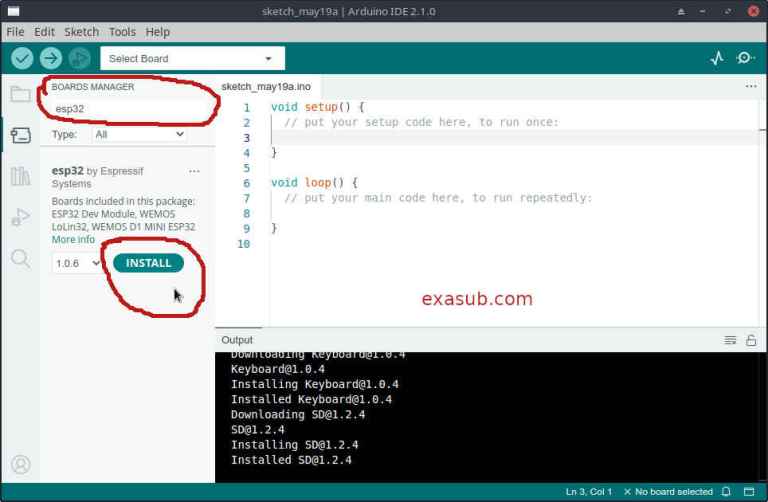Click the void setup() code line

[317, 107]
